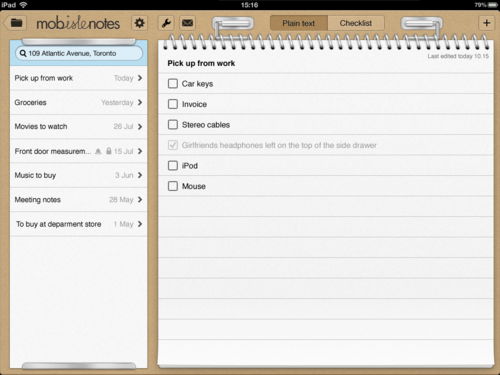Check the Invoice checkbox

[173, 104]
